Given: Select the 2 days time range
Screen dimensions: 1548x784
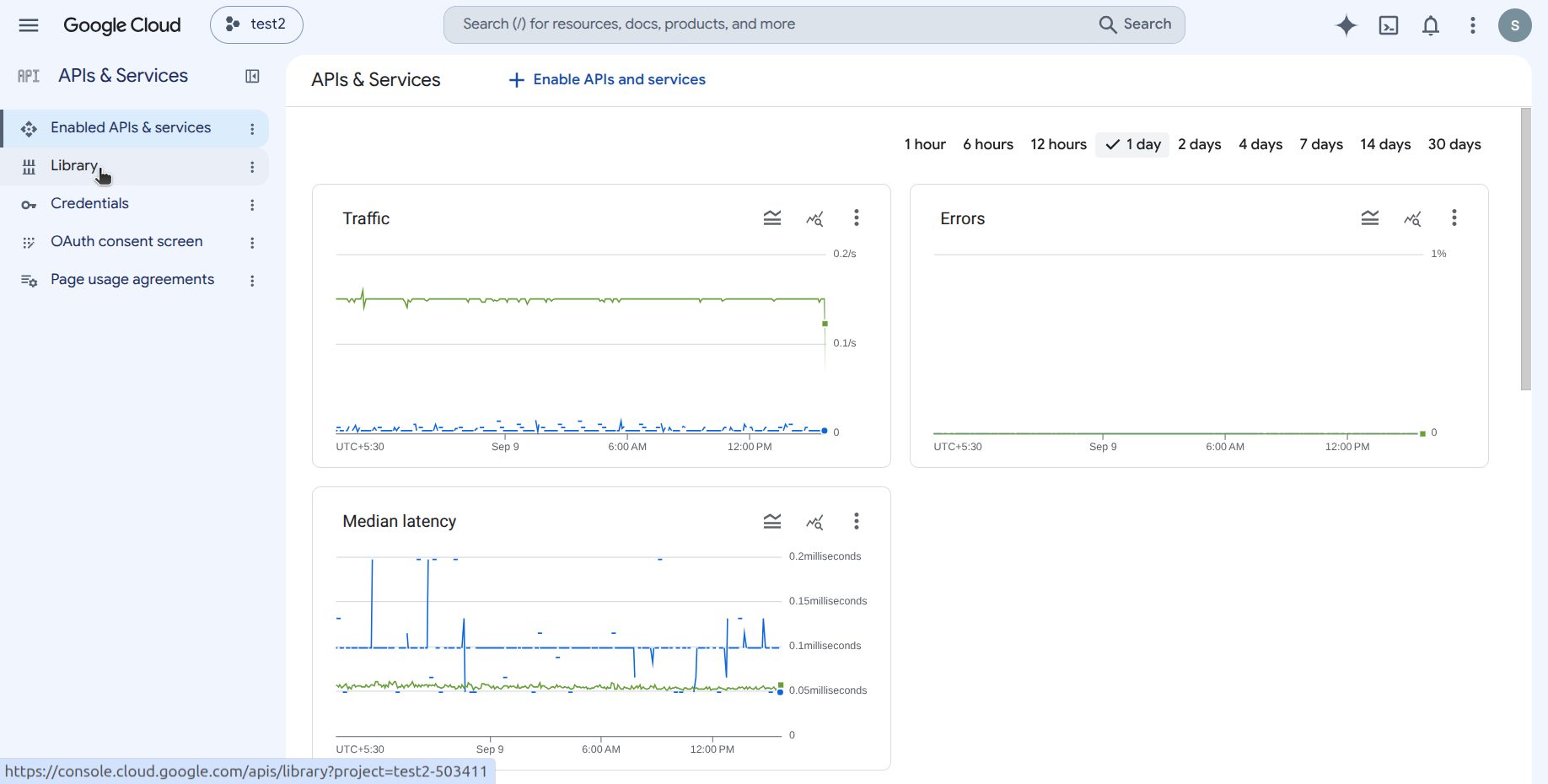Looking at the screenshot, I should tap(1200, 144).
